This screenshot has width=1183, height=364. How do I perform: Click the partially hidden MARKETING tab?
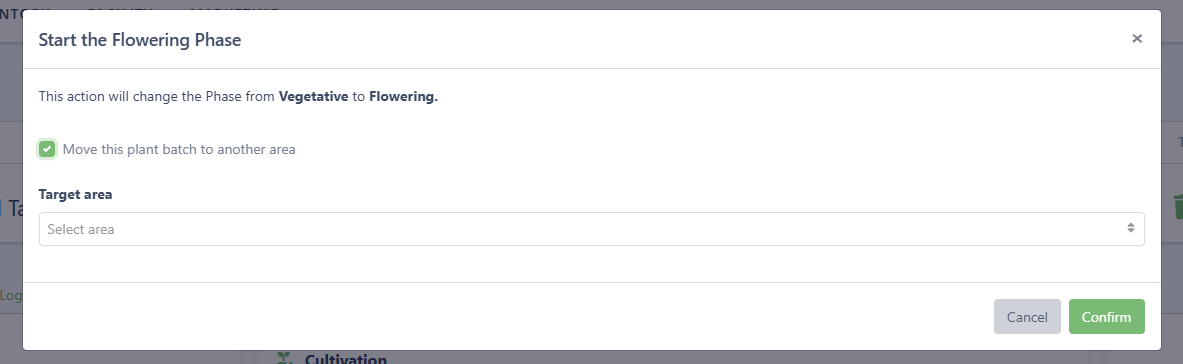point(234,11)
